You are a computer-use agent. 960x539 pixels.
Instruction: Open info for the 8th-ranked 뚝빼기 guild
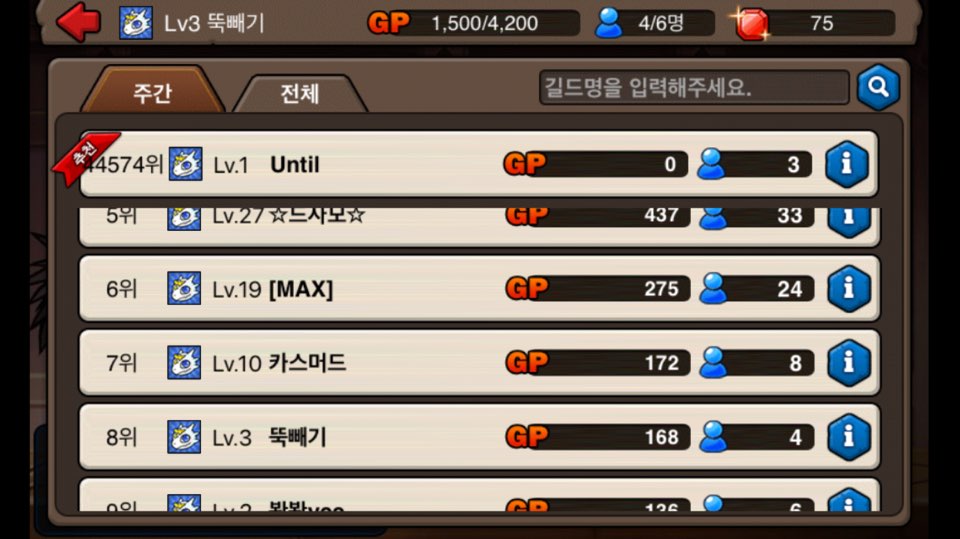849,437
